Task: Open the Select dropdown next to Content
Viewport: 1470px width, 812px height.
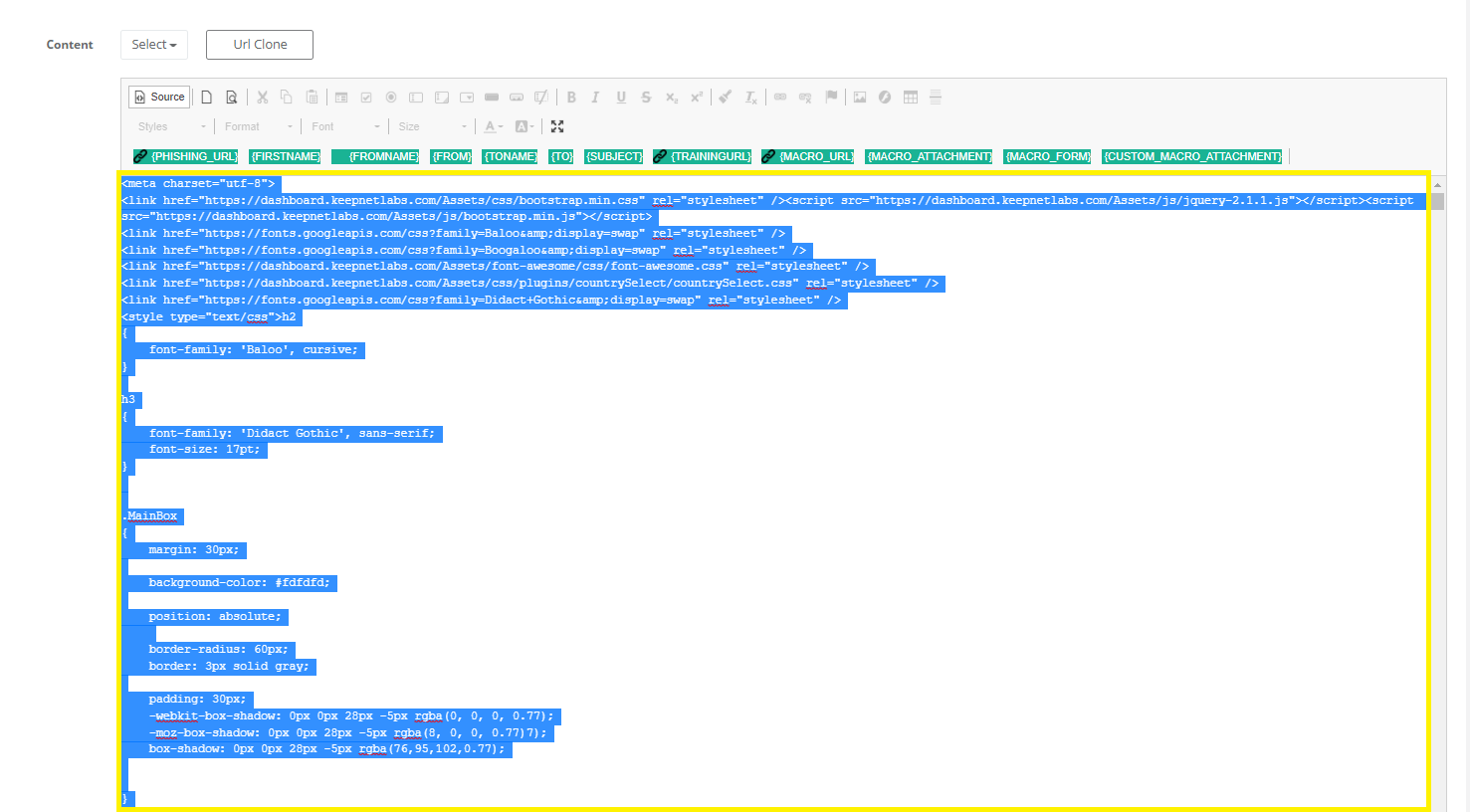Action: (154, 45)
